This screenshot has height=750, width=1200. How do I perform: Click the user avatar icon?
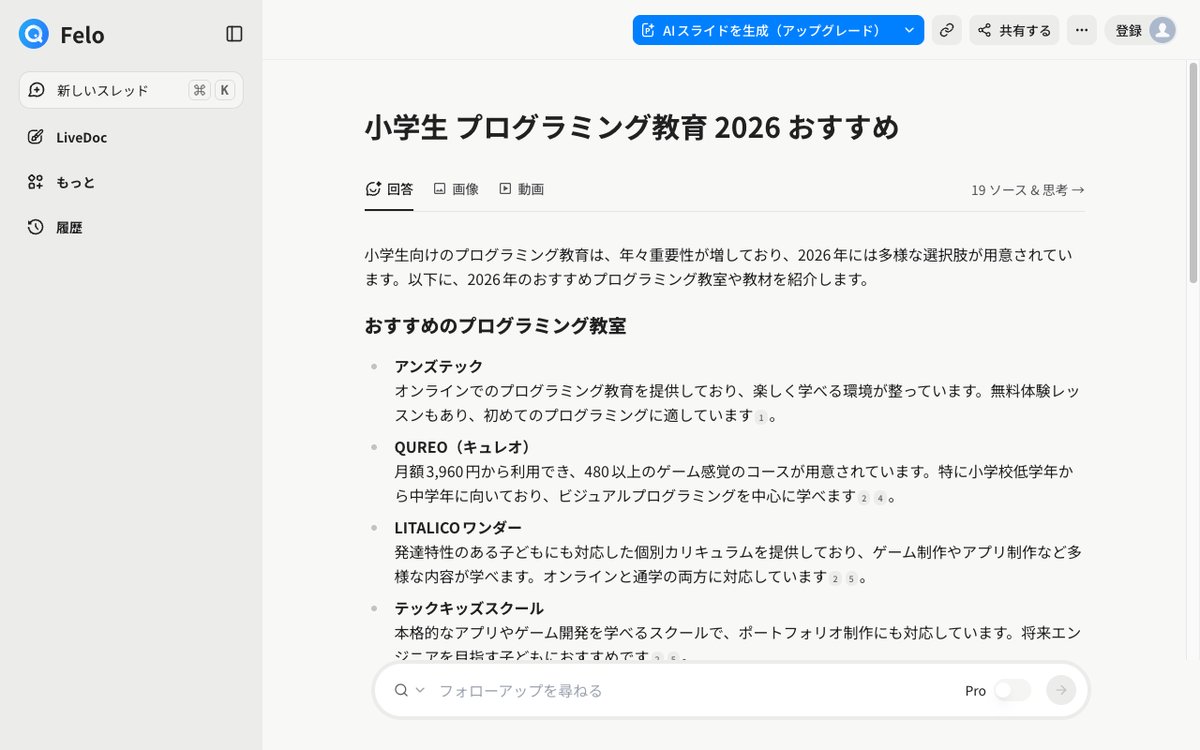point(1162,30)
